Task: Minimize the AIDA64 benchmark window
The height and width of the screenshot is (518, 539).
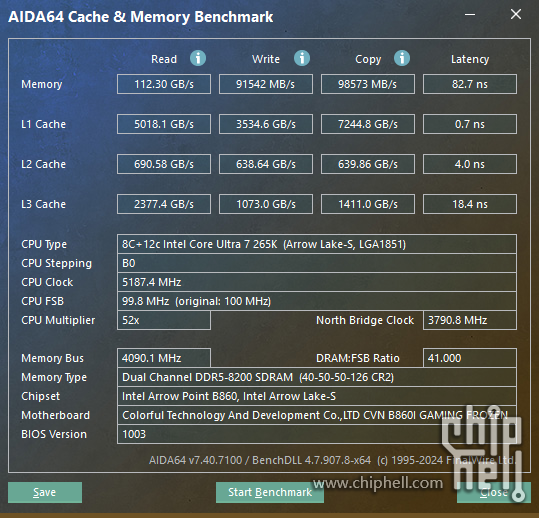Action: pyautogui.click(x=470, y=14)
